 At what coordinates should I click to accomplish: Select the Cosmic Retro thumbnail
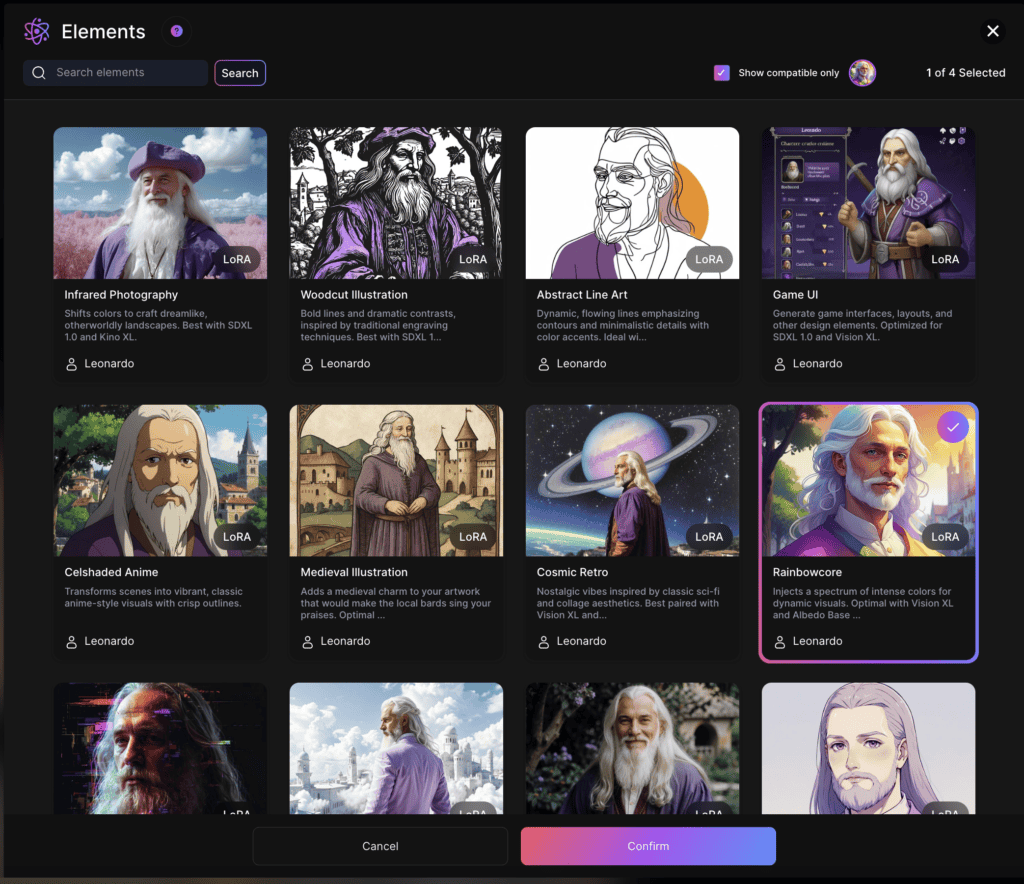(x=632, y=481)
